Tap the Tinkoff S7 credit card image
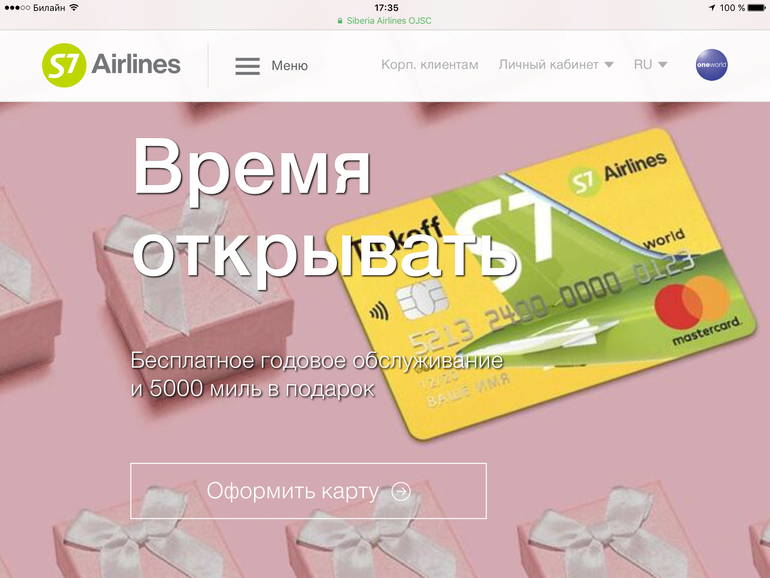This screenshot has width=770, height=578. pos(541,283)
